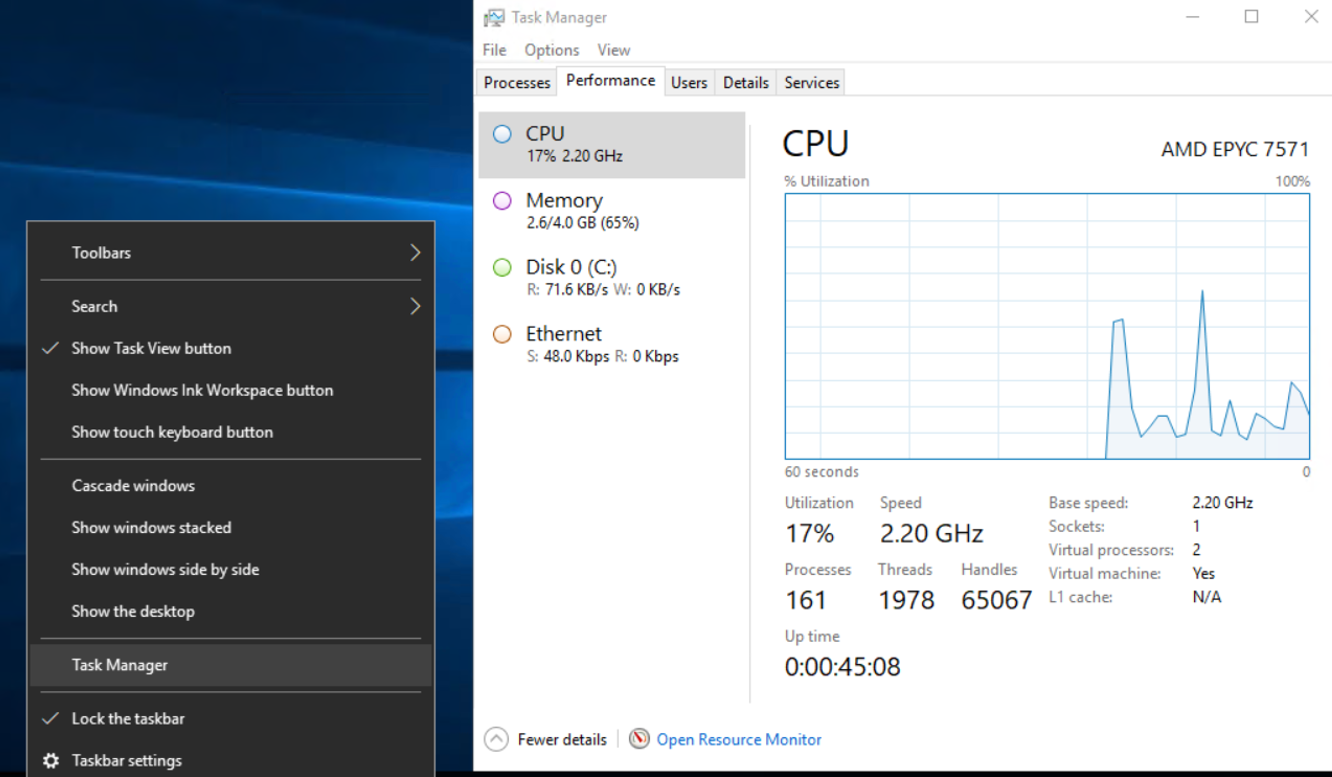1332x777 pixels.
Task: Click the Ethernet send/receive rate text
Action: [x=602, y=357]
